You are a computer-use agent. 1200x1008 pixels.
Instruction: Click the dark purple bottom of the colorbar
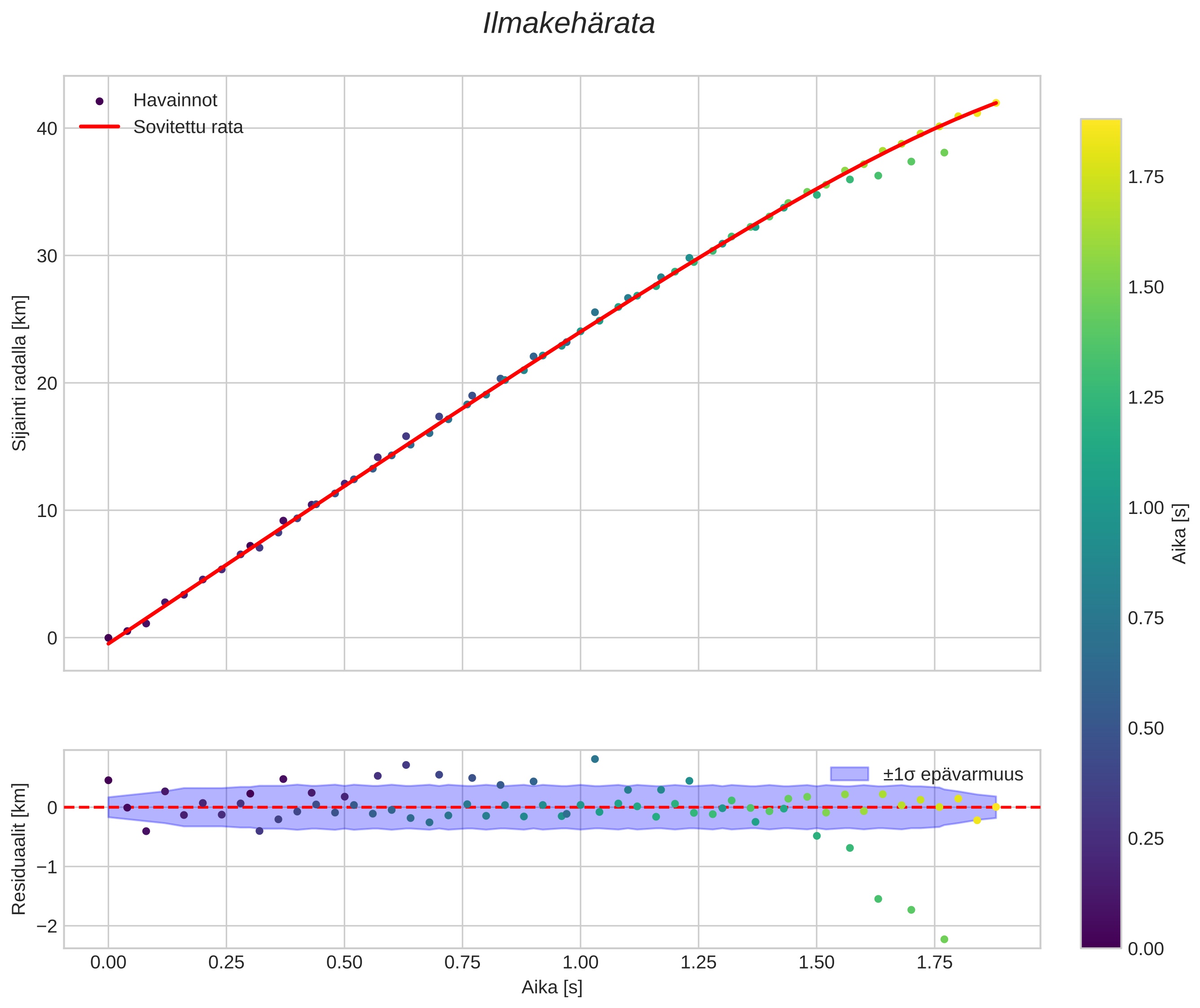pyautogui.click(x=1100, y=940)
